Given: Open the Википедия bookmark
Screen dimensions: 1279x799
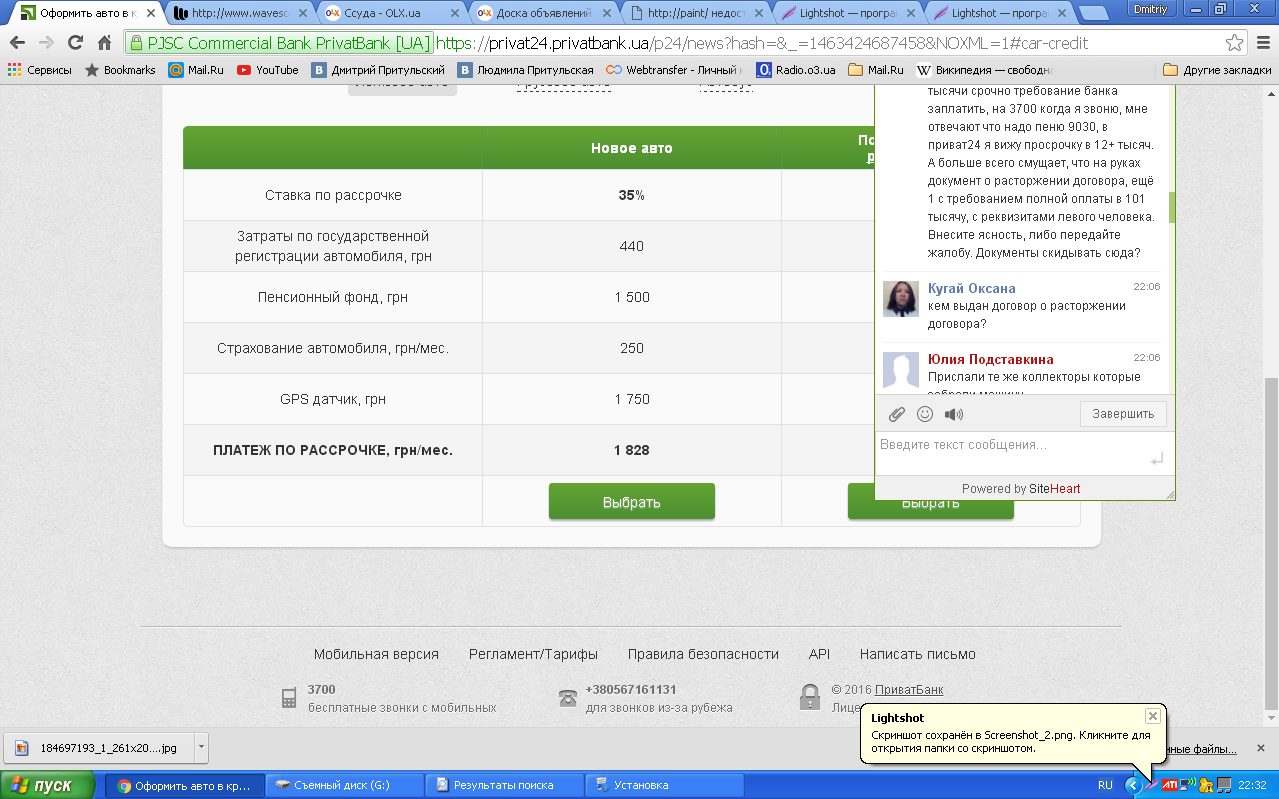Looking at the screenshot, I should pos(986,70).
